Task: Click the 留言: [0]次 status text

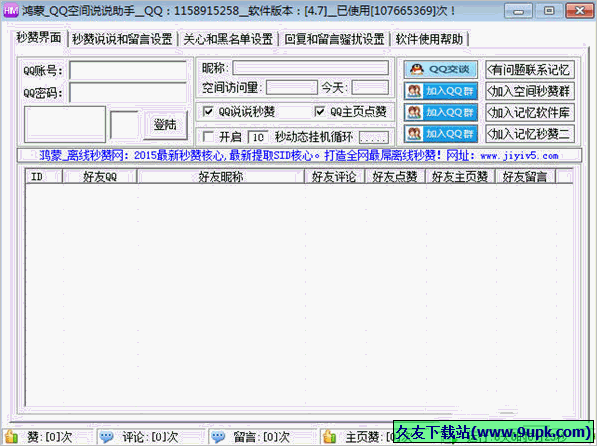Action: click(262, 437)
